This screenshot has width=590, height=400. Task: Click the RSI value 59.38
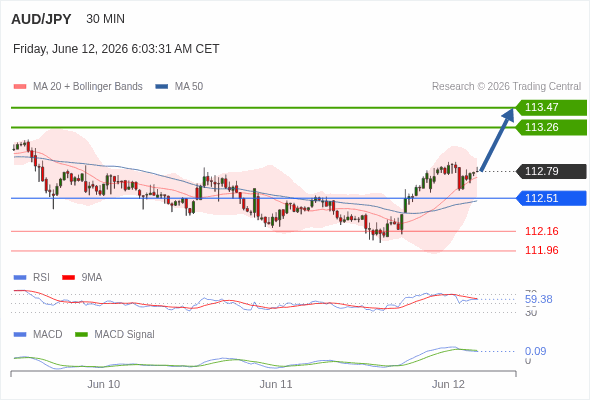(538, 300)
